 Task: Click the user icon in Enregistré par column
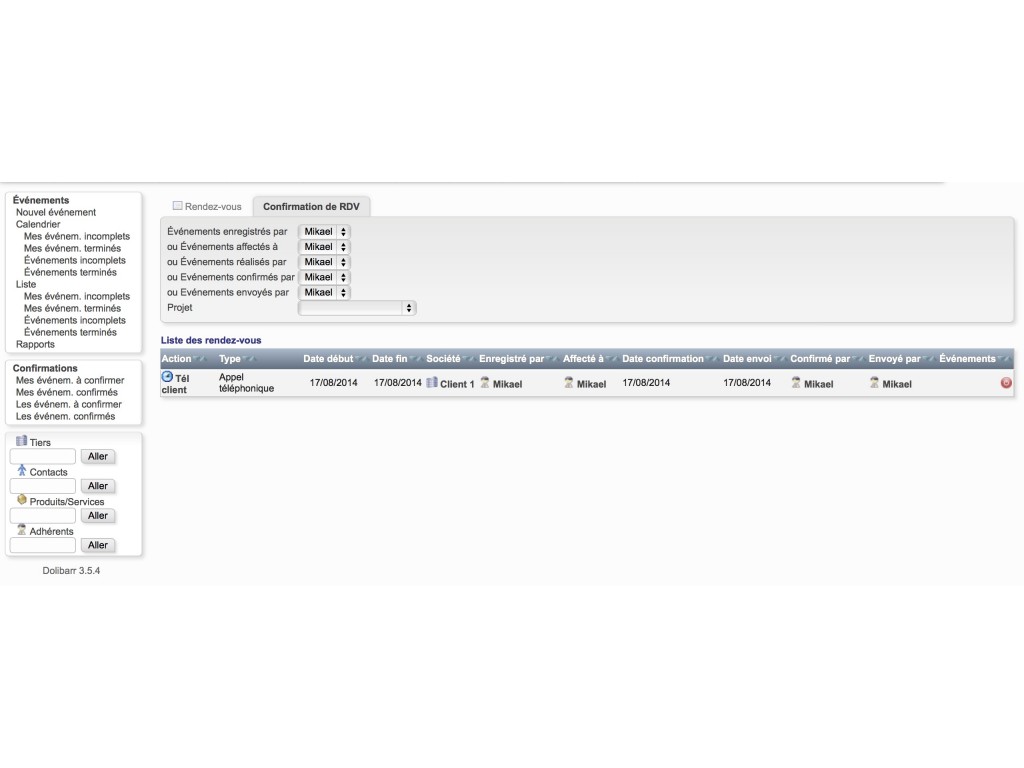[x=485, y=383]
